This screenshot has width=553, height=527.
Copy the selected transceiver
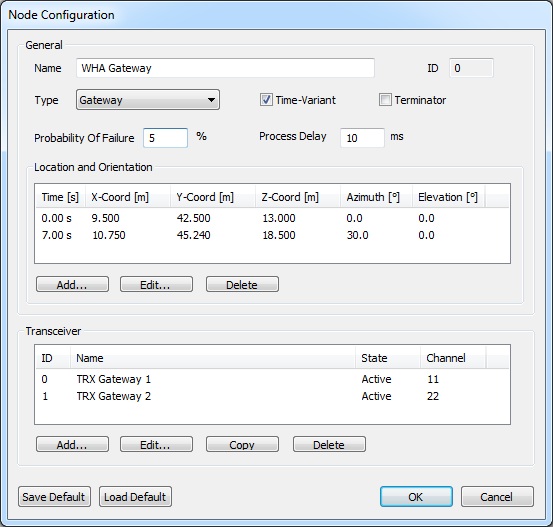[242, 444]
